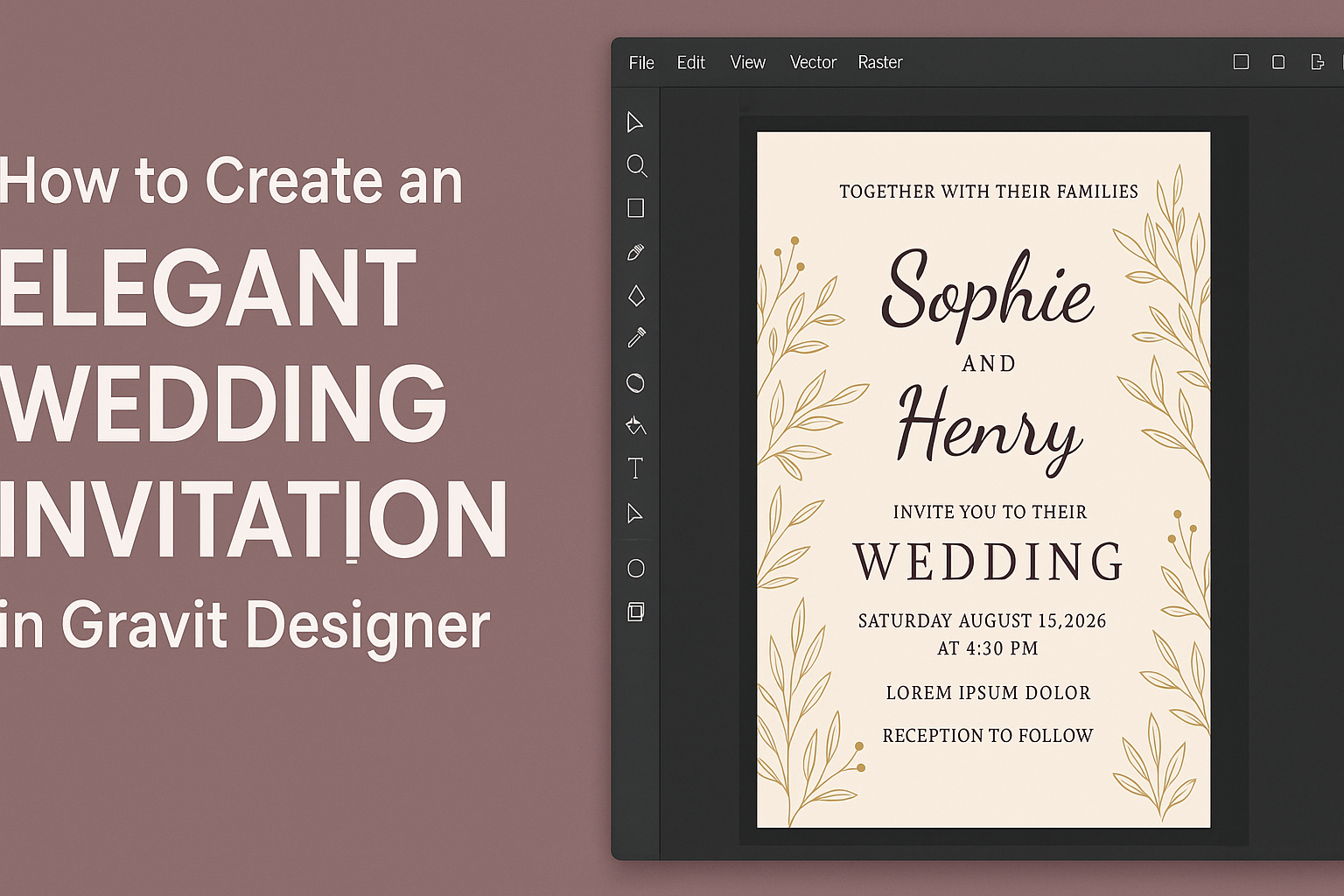Image resolution: width=1344 pixels, height=896 pixels.
Task: Select the eyedropper tool
Action: [x=636, y=338]
